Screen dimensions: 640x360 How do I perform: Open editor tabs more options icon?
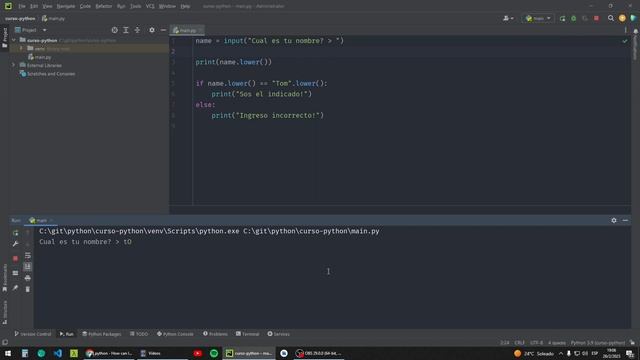pos(625,30)
